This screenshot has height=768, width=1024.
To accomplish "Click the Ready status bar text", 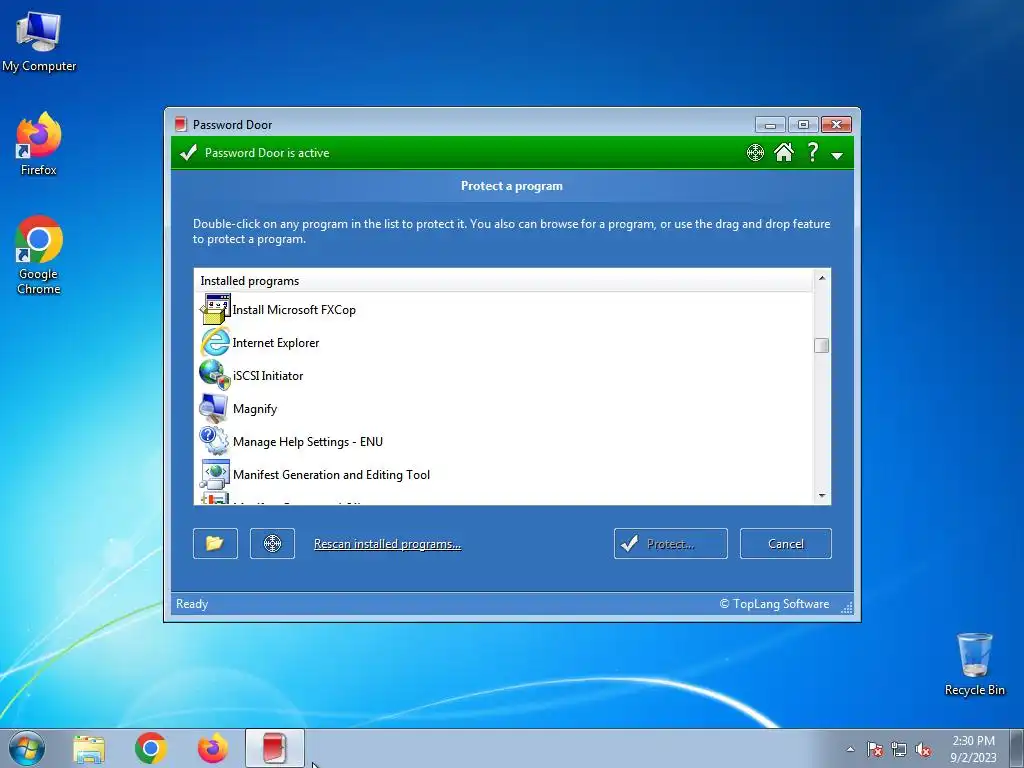I will [192, 604].
